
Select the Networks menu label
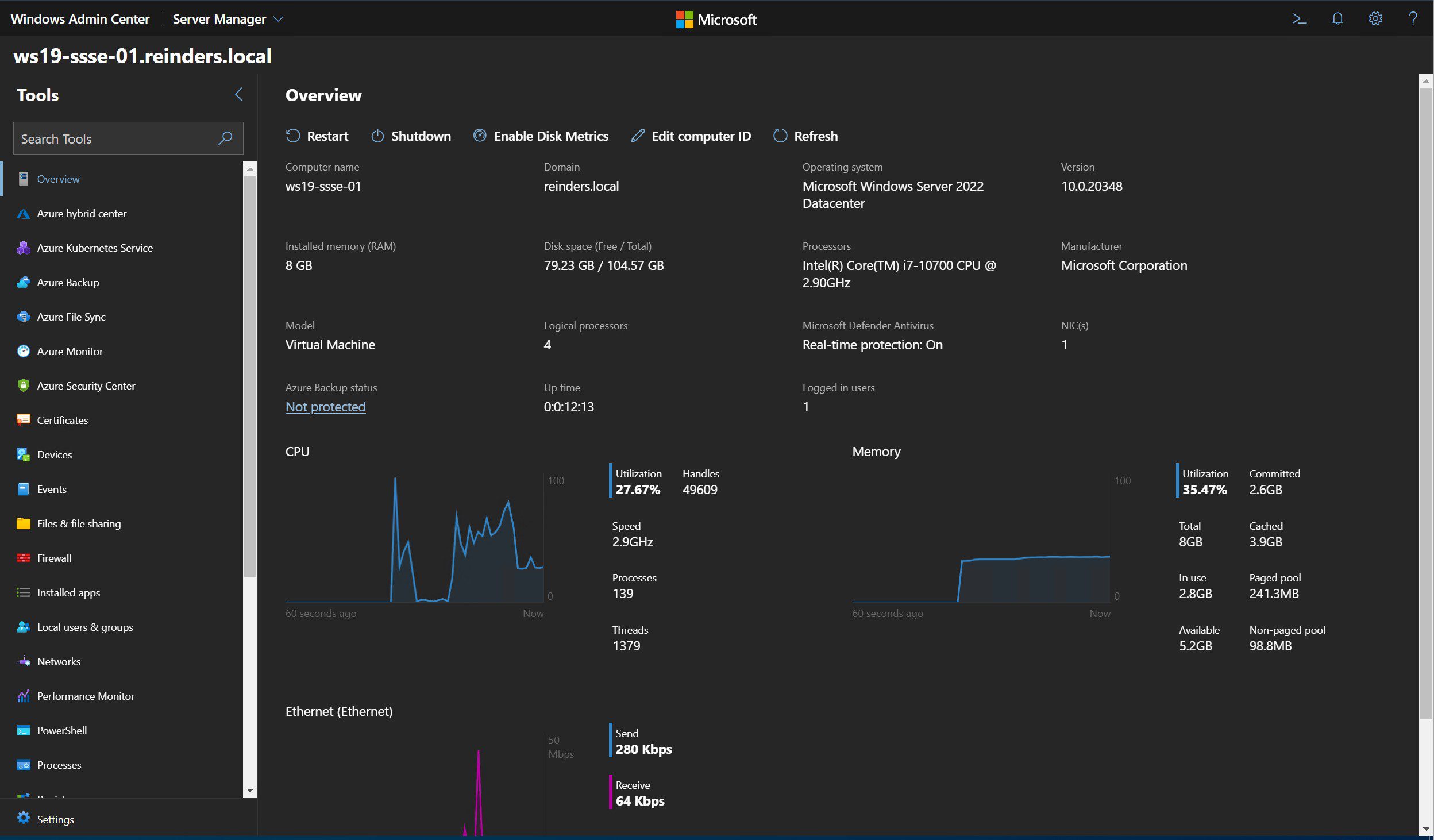[x=59, y=661]
